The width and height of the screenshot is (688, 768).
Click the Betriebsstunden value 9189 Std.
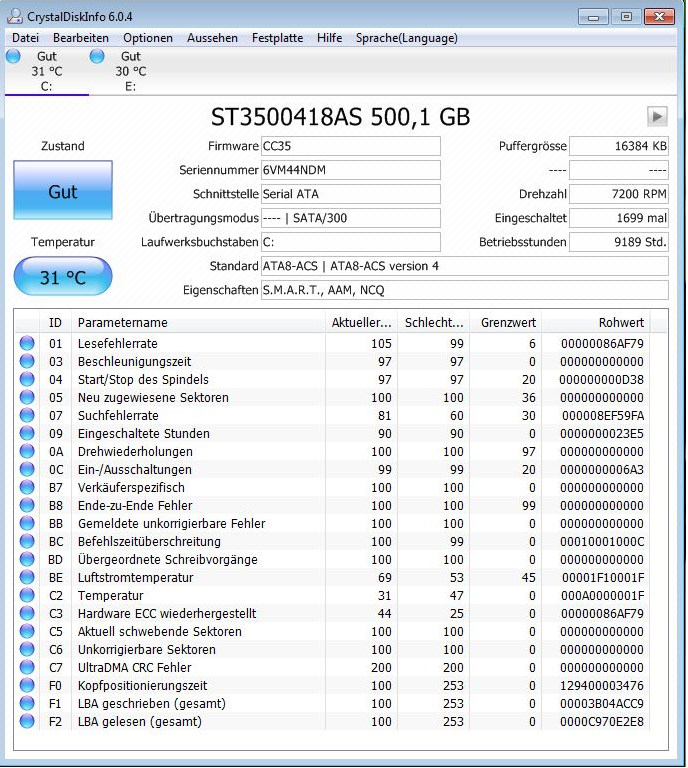tap(618, 242)
